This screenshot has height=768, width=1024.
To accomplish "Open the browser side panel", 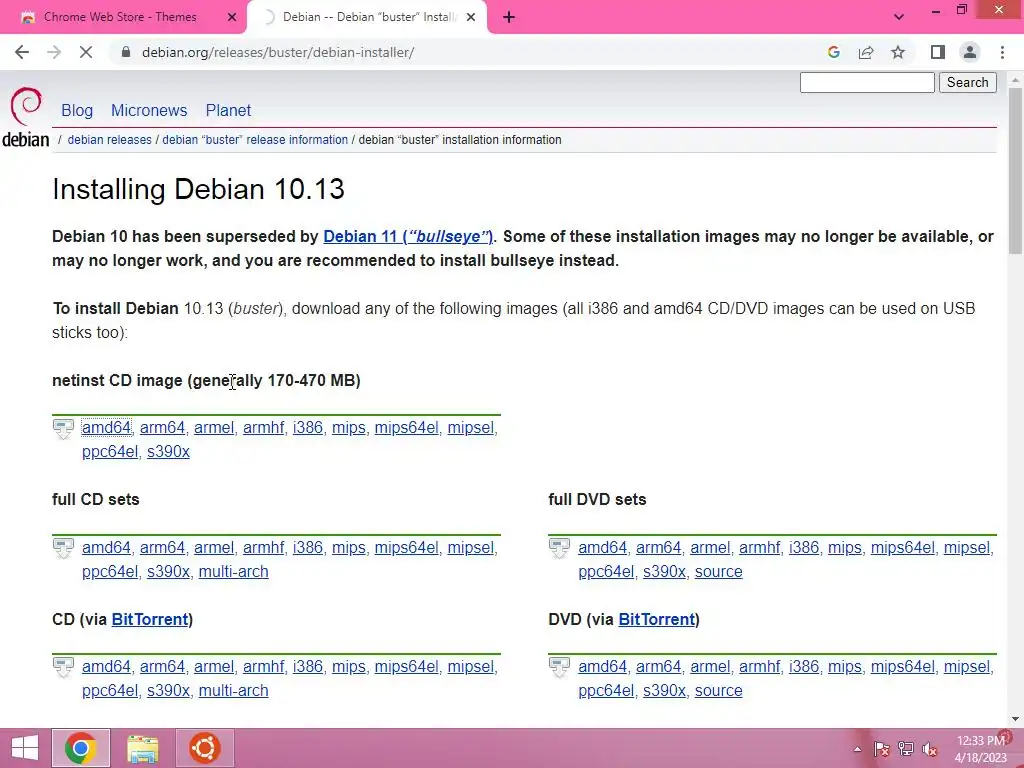I will click(x=938, y=52).
